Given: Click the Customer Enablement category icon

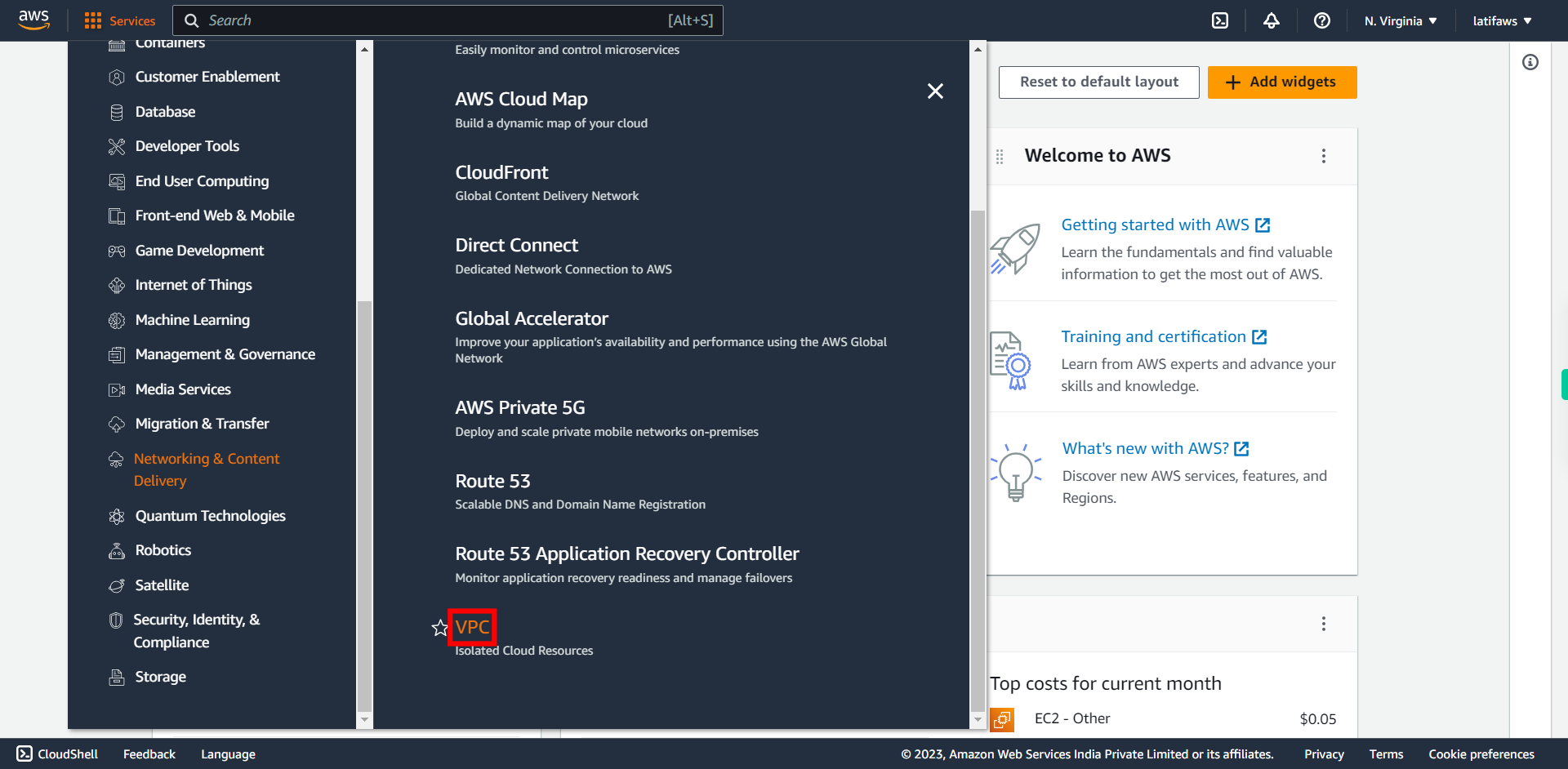Looking at the screenshot, I should [x=117, y=77].
